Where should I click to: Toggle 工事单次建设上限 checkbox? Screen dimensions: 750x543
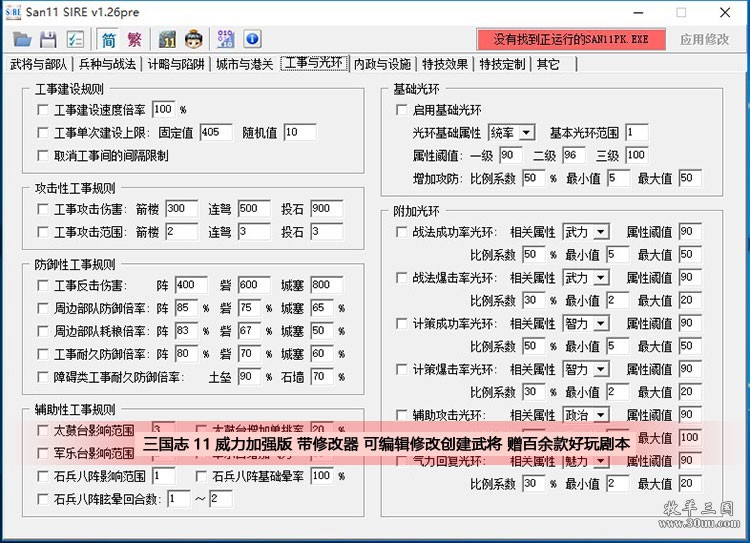43,133
